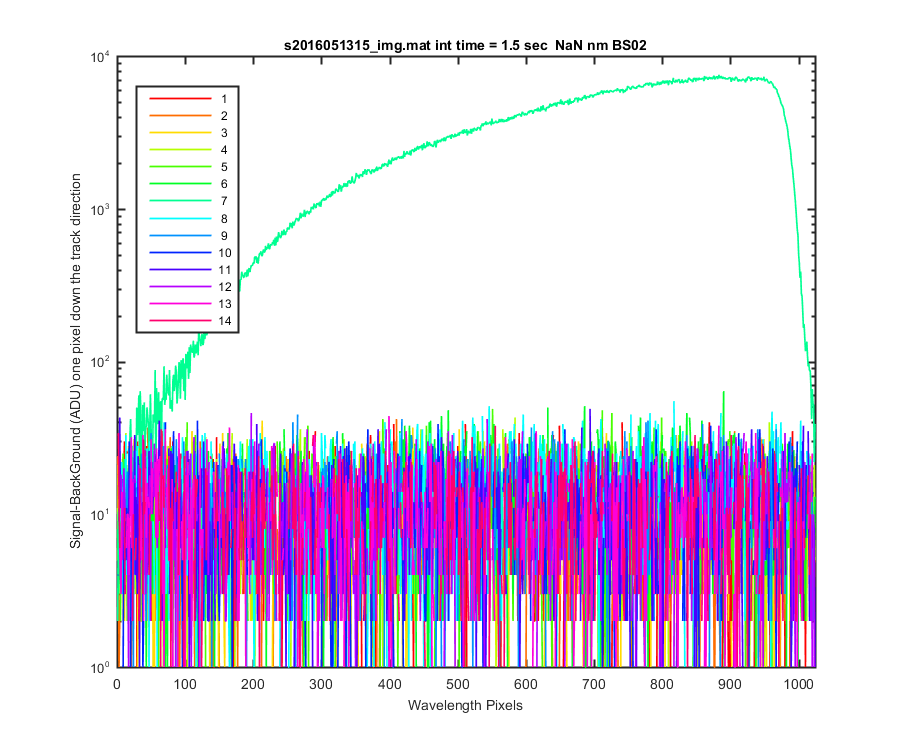The width and height of the screenshot is (900, 750).
Task: Click legend label 7
Action: coord(224,201)
